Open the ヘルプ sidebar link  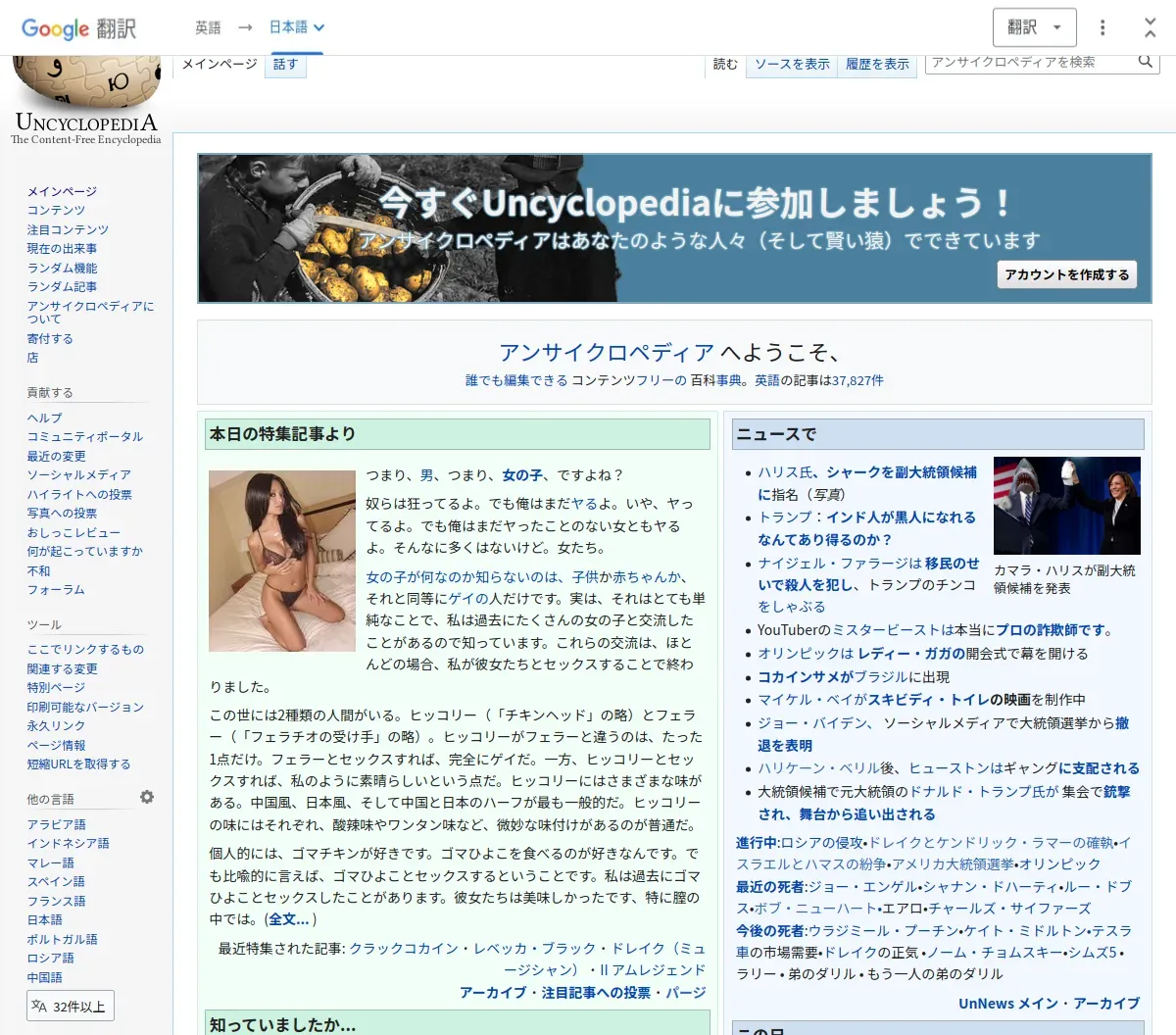coord(44,418)
